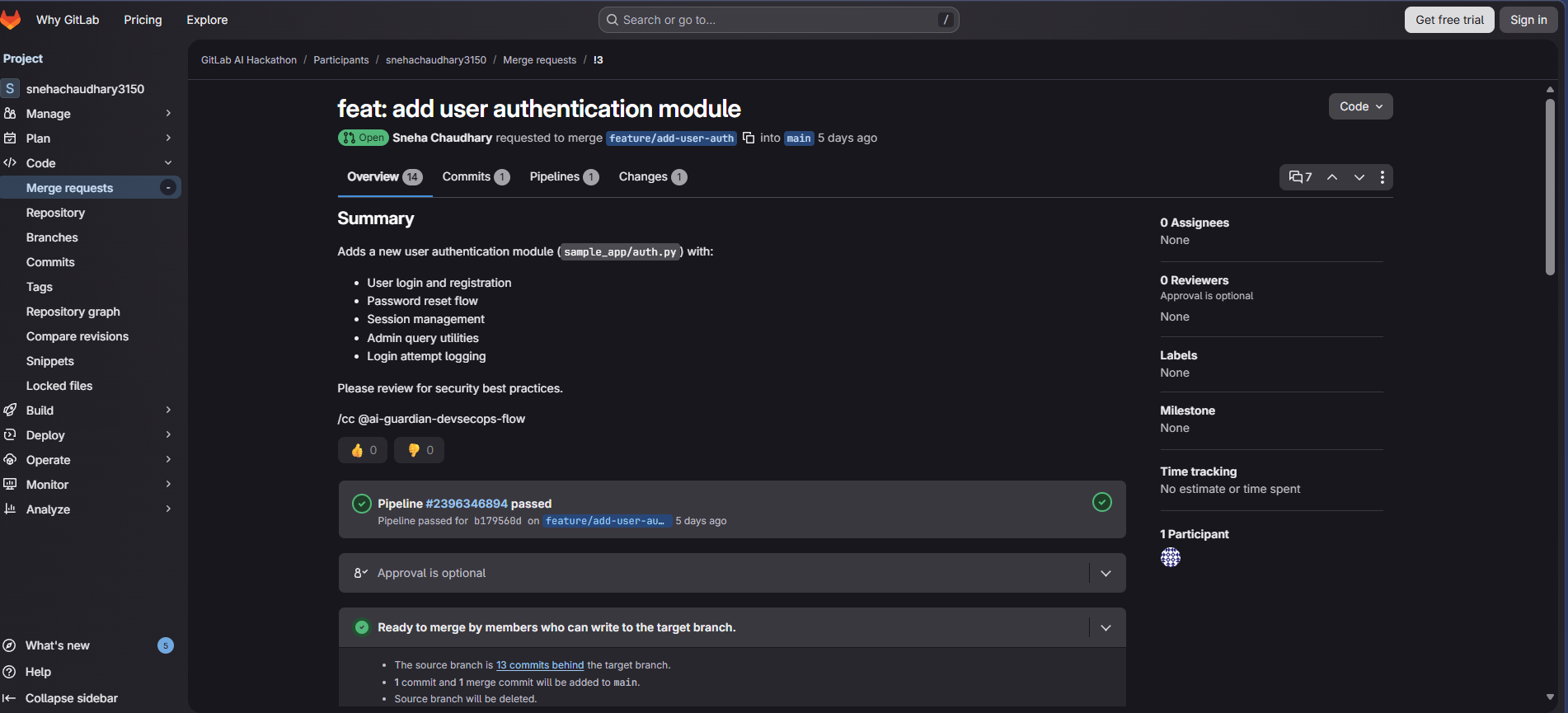Expand the Approval is optional details
1568x713 pixels.
[x=1106, y=573]
